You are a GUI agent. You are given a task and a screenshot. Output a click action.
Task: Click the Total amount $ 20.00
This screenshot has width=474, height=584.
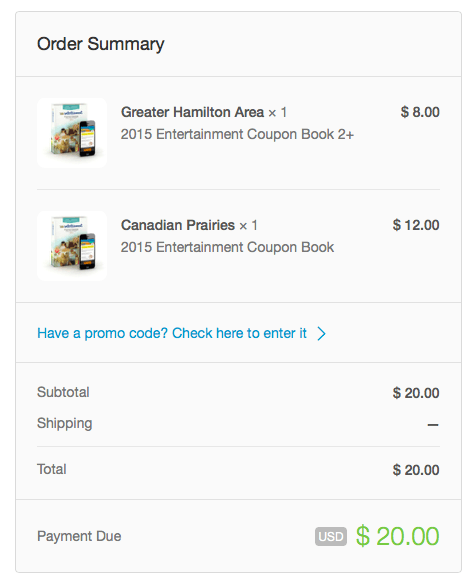416,470
